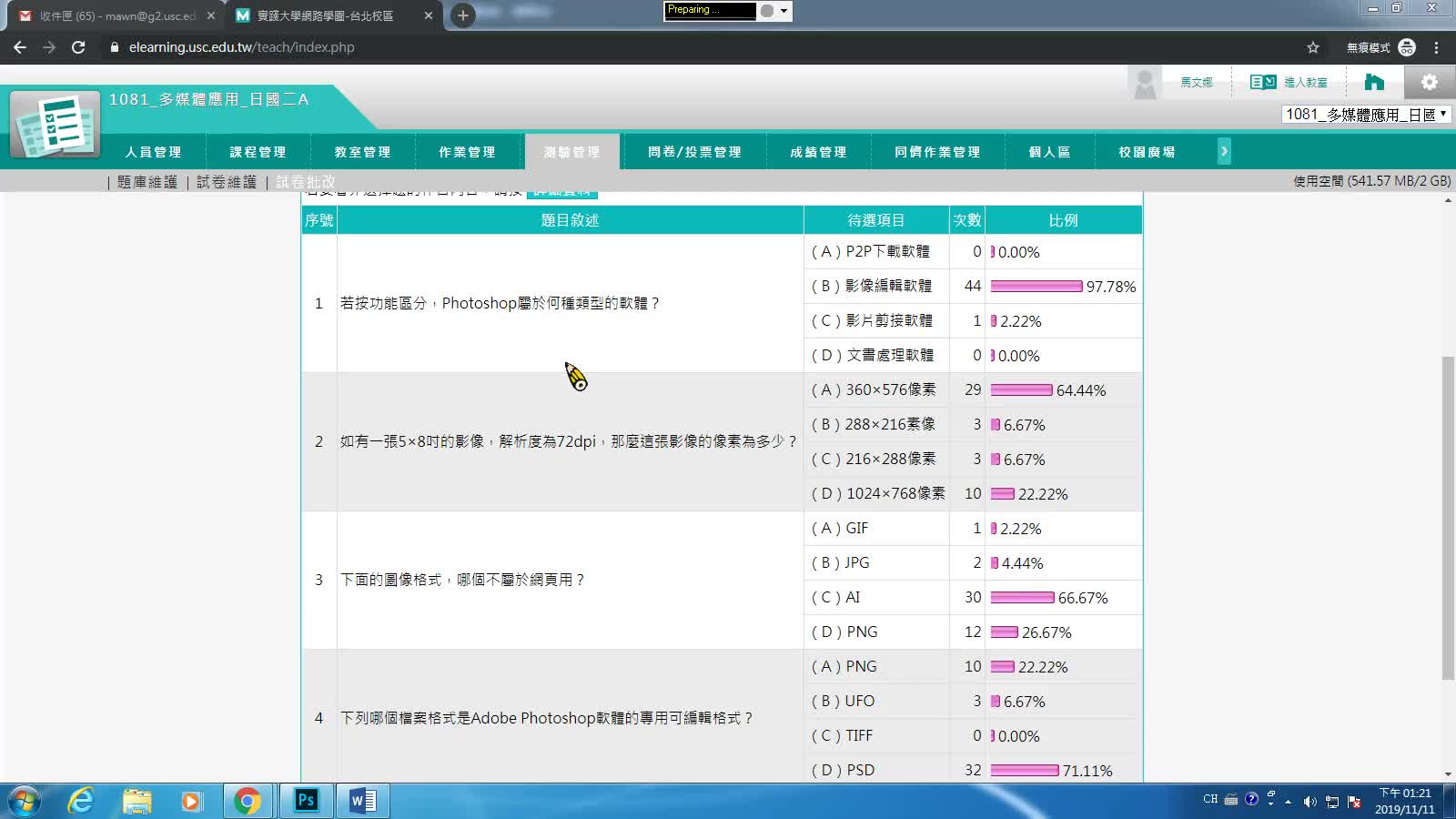Switch to Chrome in the taskbar
1456x819 pixels.
[247, 801]
